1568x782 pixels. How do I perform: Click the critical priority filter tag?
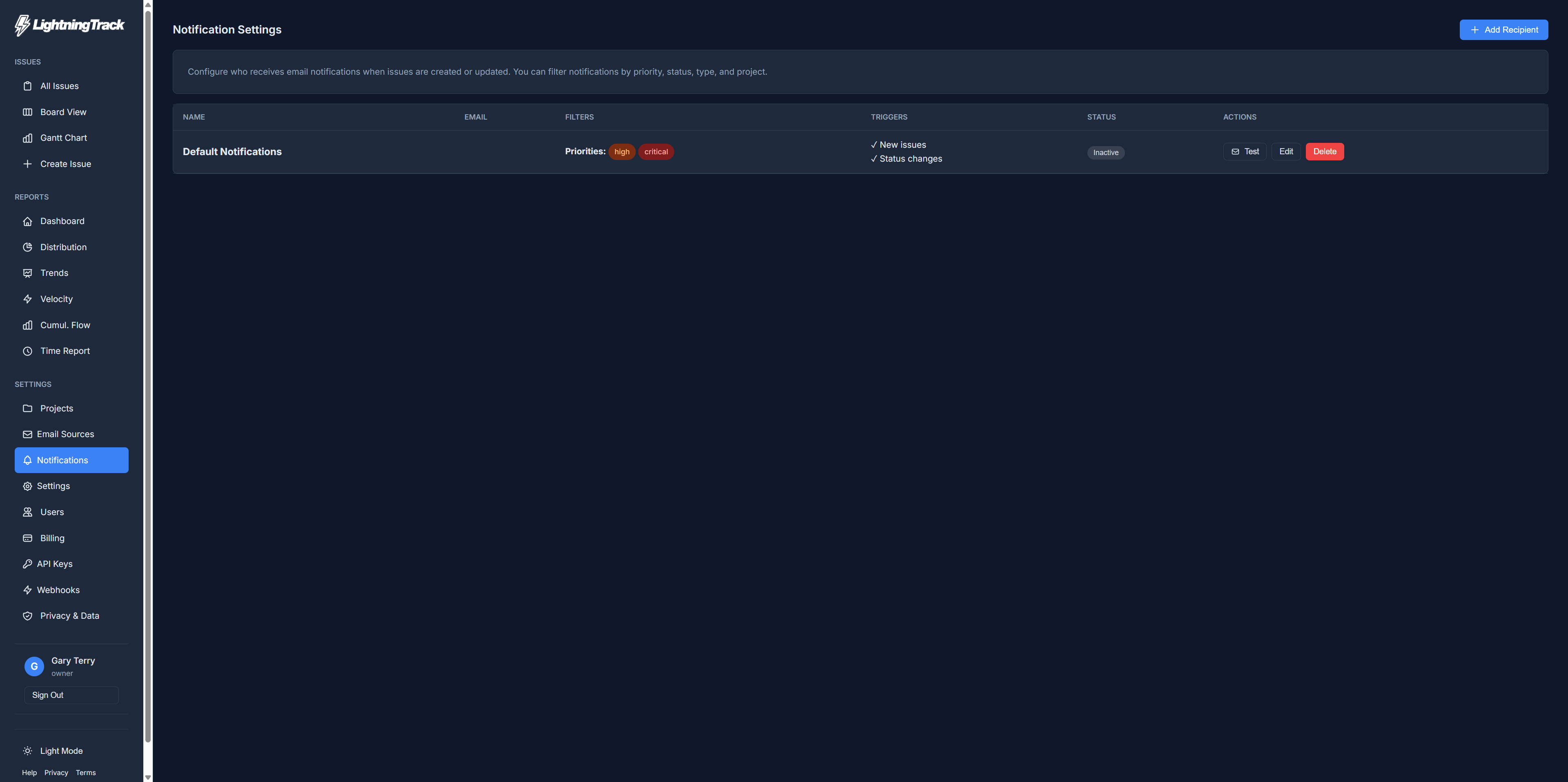(x=655, y=151)
